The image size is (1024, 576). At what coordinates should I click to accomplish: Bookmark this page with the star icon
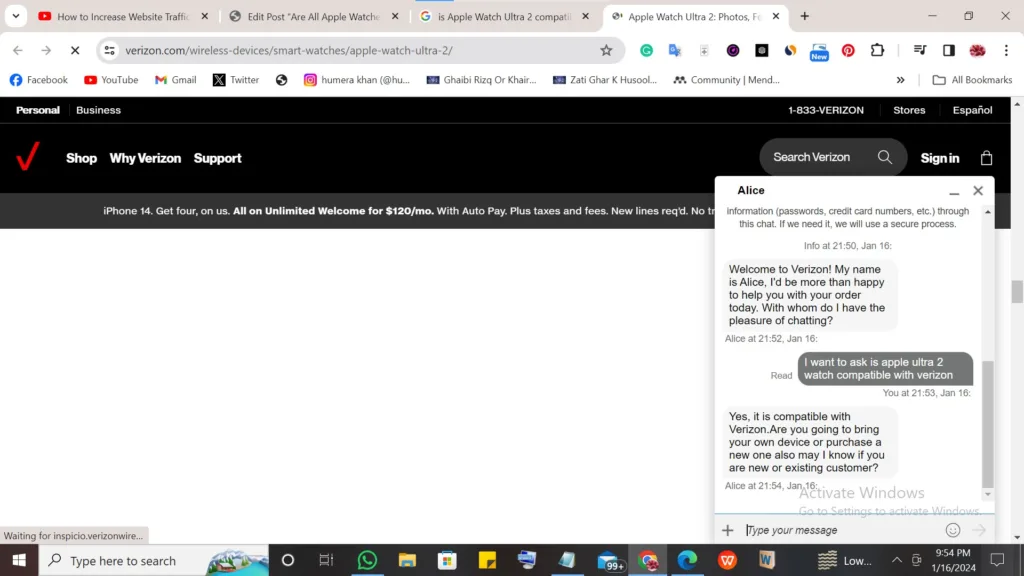(606, 50)
